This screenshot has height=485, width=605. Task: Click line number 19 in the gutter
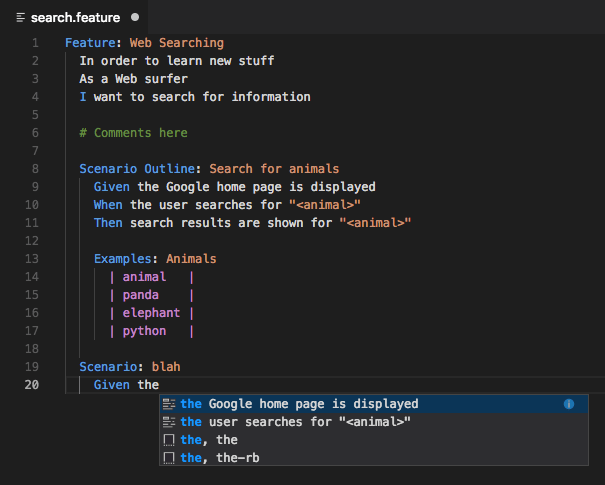coord(32,367)
